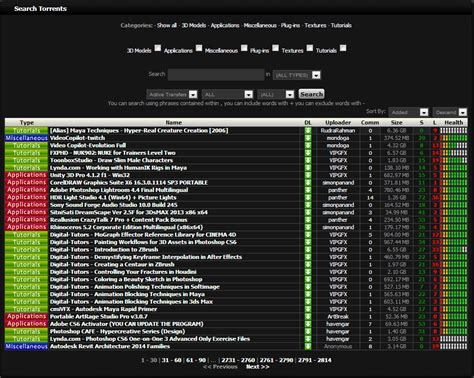This screenshot has height=378, width=474.
Task: Click download arrow for Unity 3D Pro 4.1.2 f1
Action: pos(308,175)
